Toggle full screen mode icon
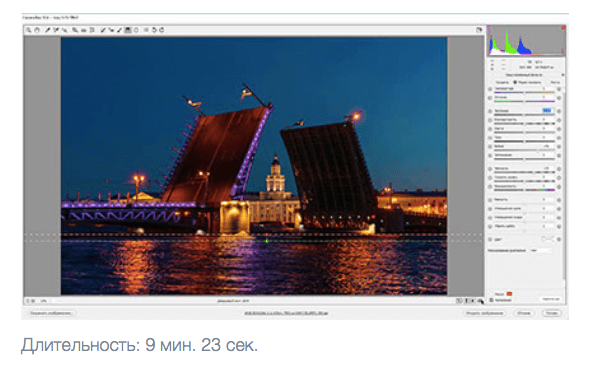598x391 pixels. pos(479,30)
